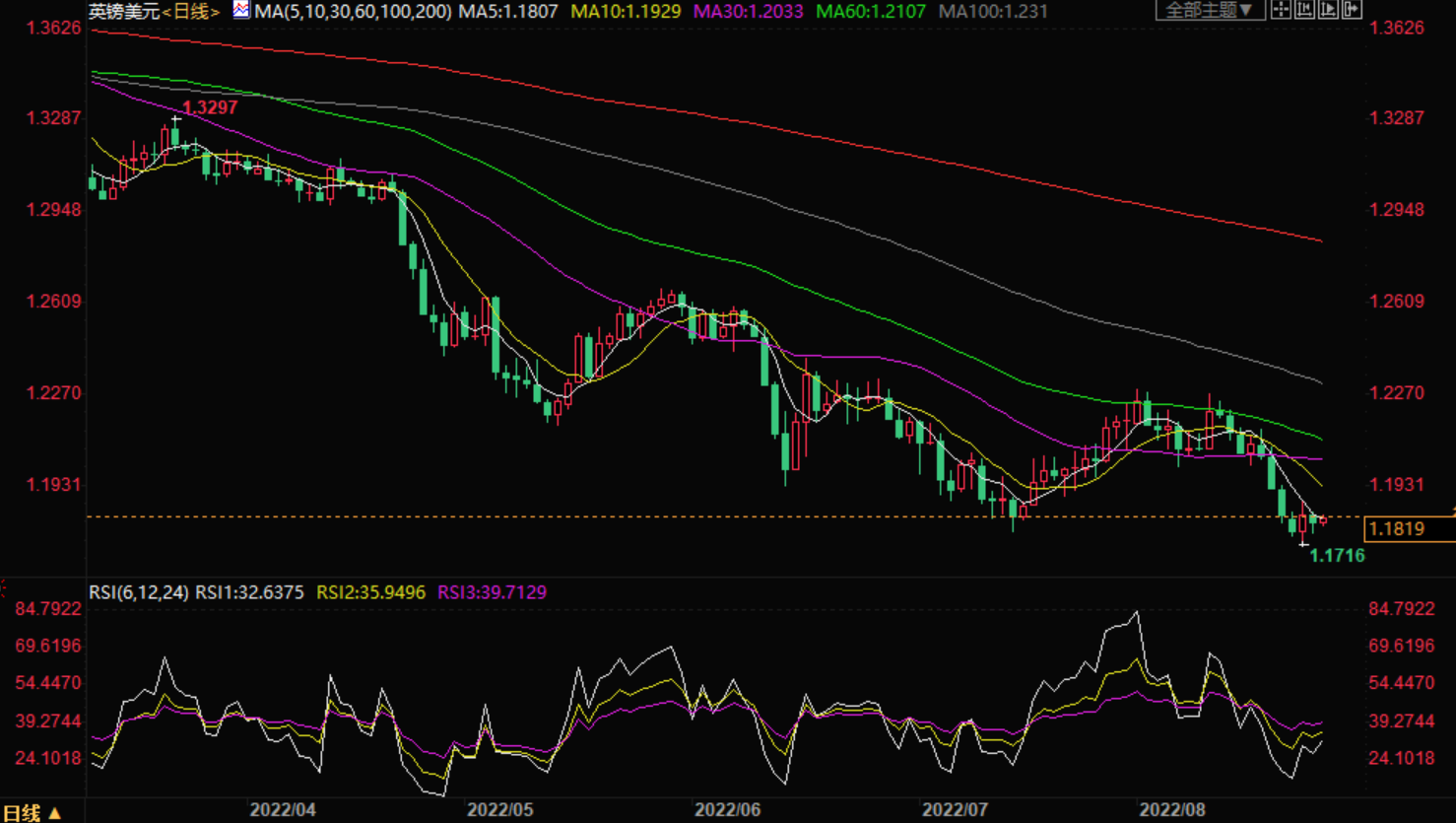1456x823 pixels.
Task: Click the right RSI axis value 84.7922
Action: click(1402, 609)
